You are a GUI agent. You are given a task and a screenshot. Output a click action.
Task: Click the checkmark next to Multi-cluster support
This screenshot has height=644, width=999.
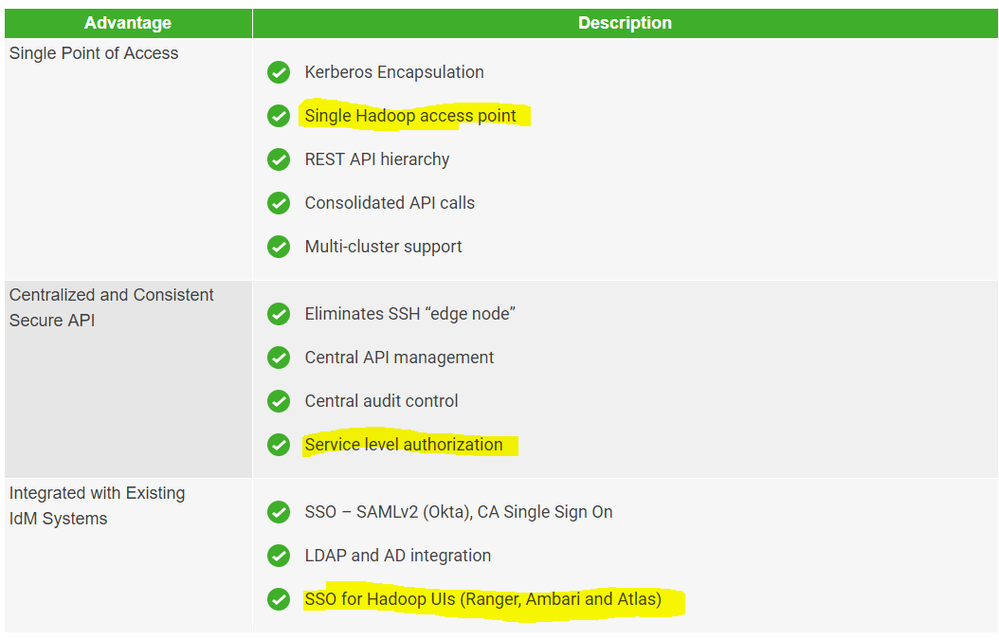point(279,246)
